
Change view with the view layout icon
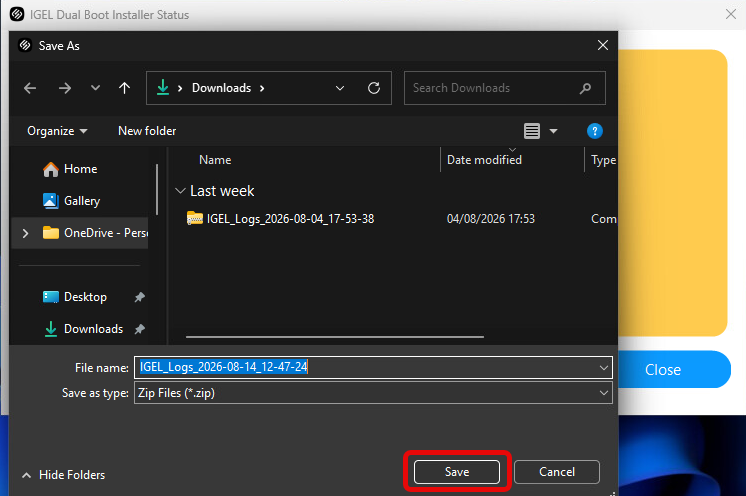tap(532, 131)
